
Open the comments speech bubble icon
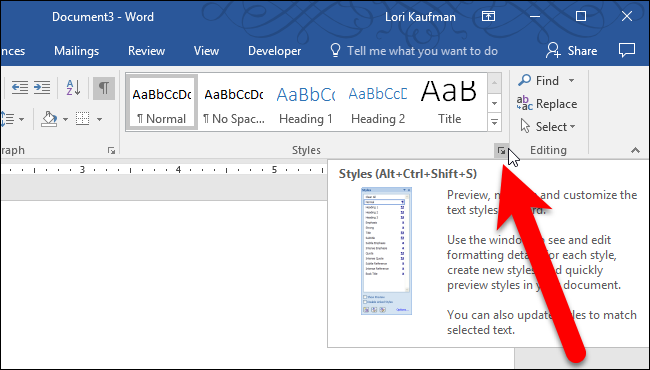tap(626, 51)
